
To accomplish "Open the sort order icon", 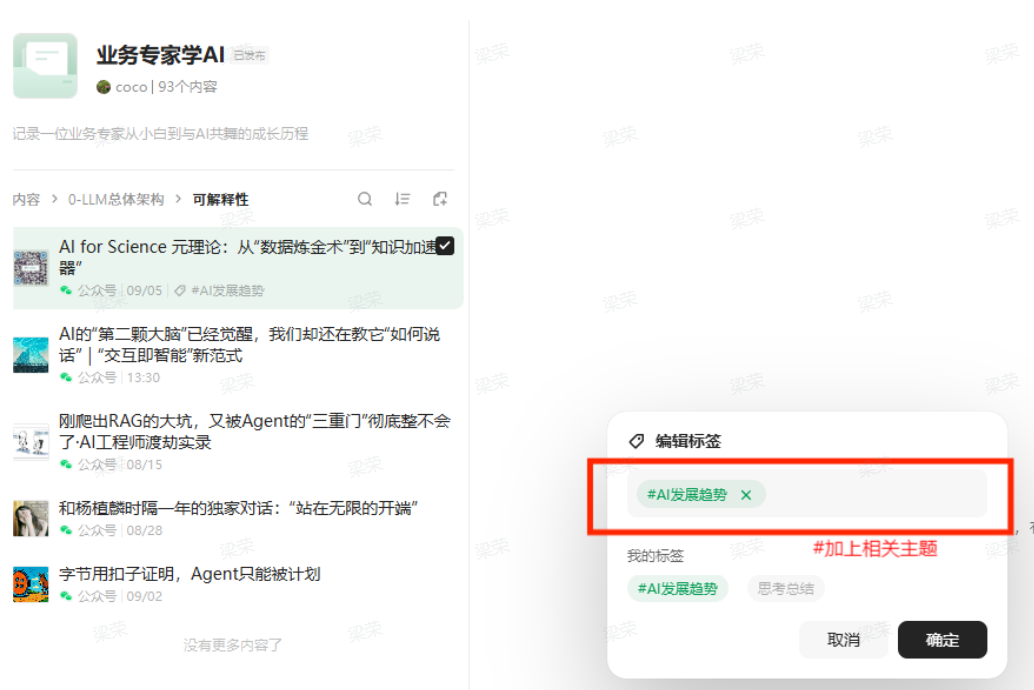I will tap(402, 199).
